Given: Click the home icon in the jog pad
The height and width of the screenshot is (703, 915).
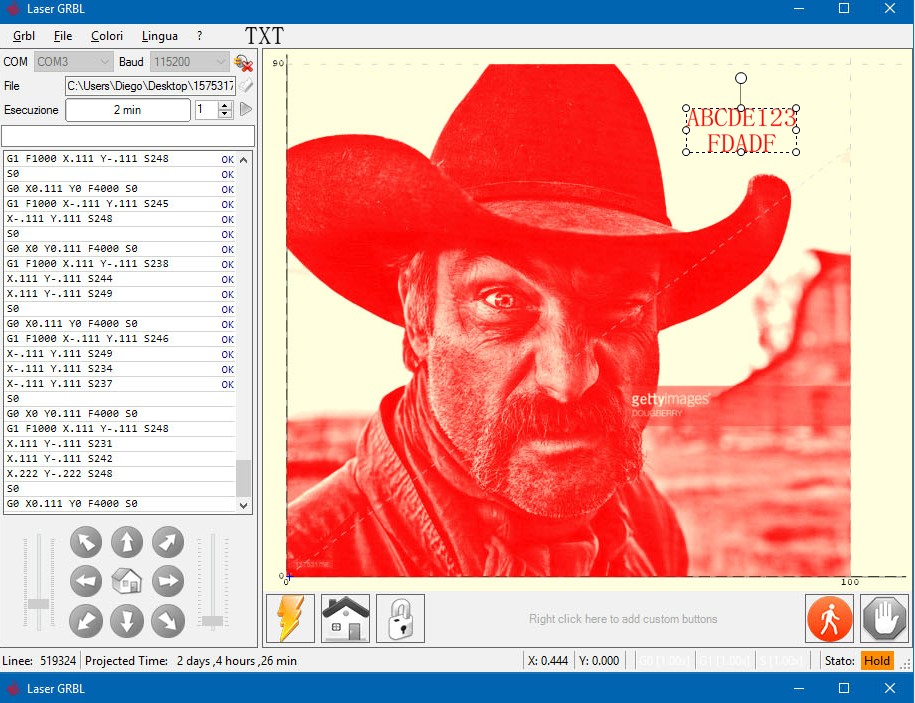Looking at the screenshot, I should point(127,581).
